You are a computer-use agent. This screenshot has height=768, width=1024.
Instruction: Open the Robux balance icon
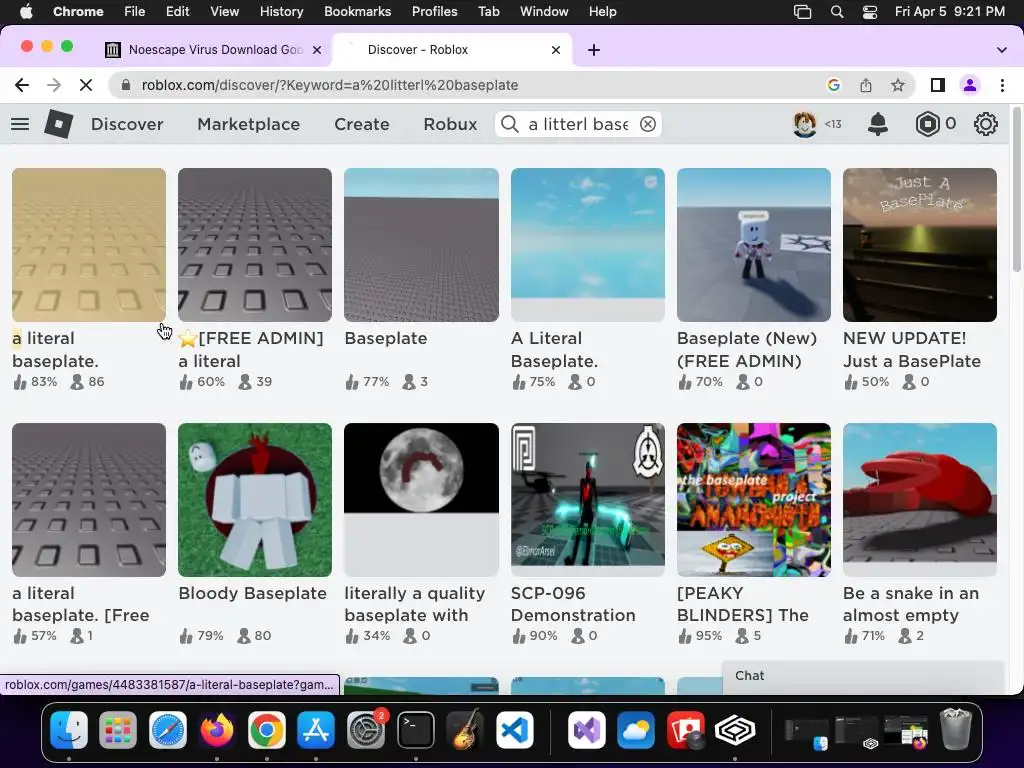[927, 124]
